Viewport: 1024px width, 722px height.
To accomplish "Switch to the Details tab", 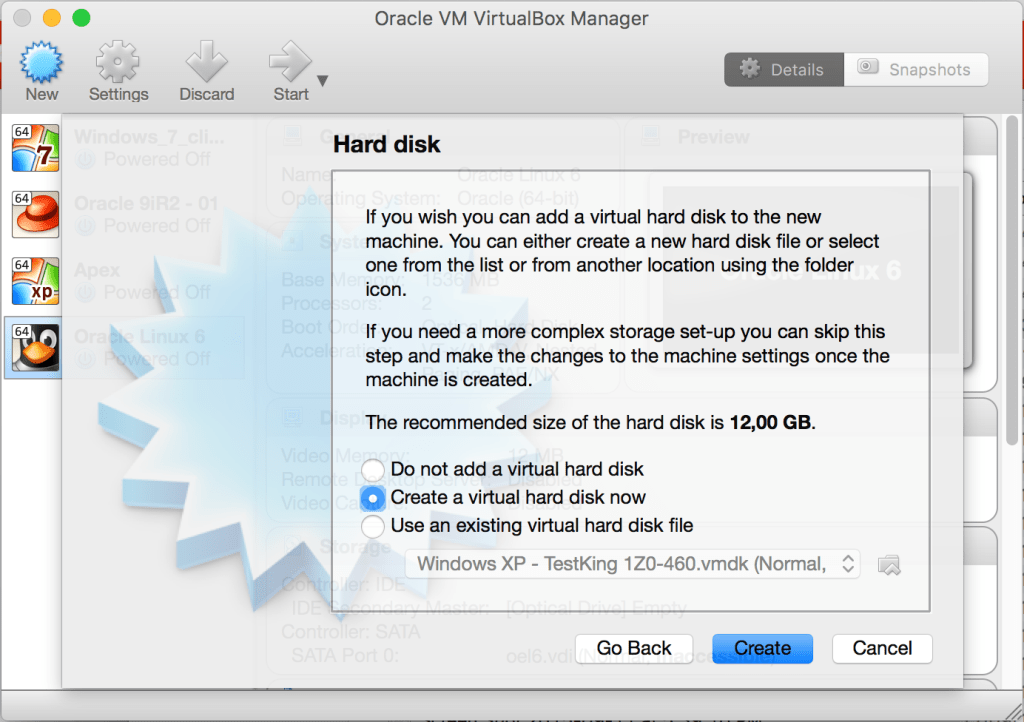I will tap(784, 69).
